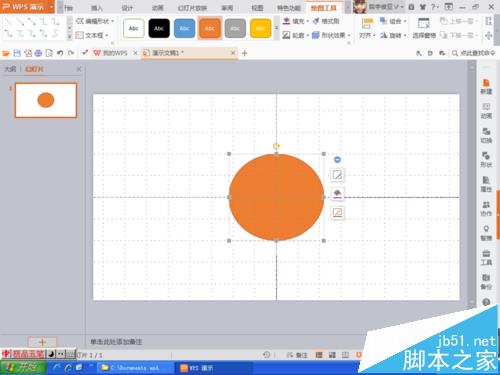Viewport: 500px width, 375px height.
Task: Open the Animation (动画) sidebar panel
Action: click(x=486, y=111)
